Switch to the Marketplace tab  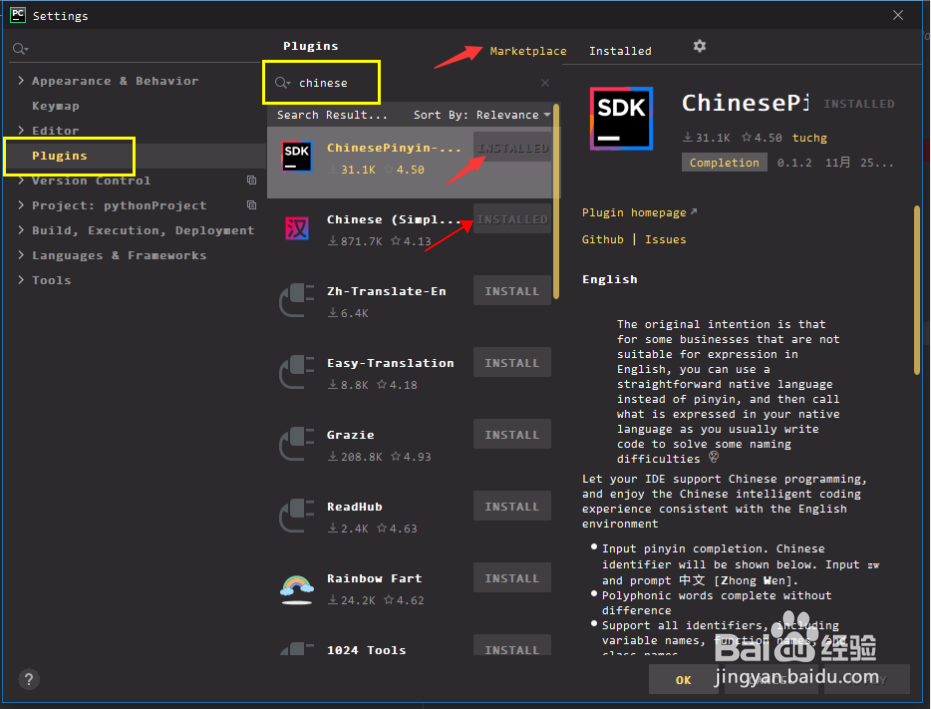528,51
